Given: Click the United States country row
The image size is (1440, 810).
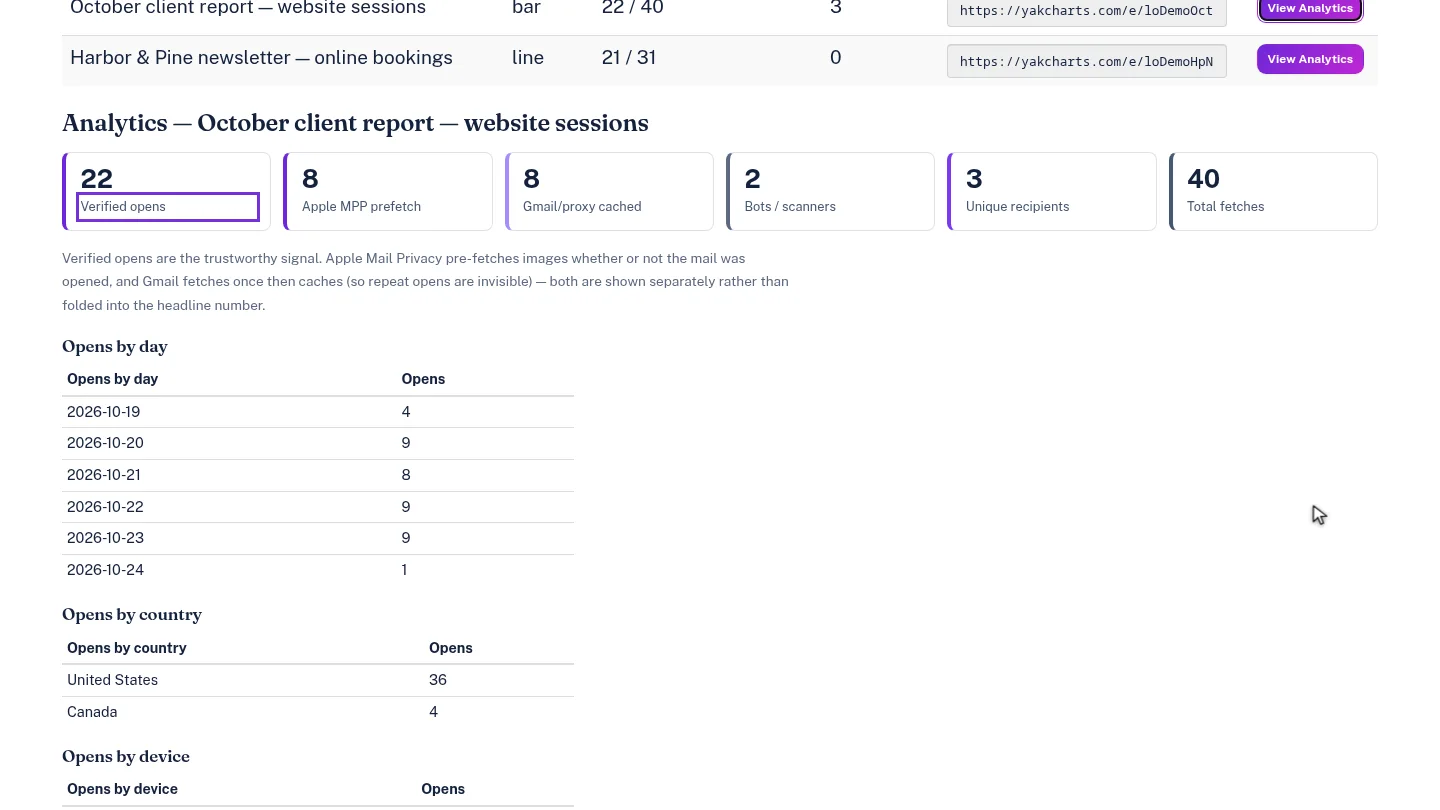Looking at the screenshot, I should pos(318,680).
